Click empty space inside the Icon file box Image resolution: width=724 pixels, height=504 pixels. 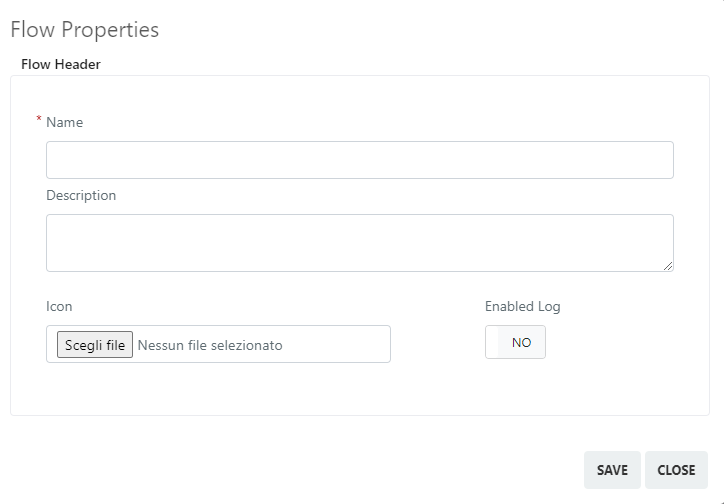[x=337, y=344]
